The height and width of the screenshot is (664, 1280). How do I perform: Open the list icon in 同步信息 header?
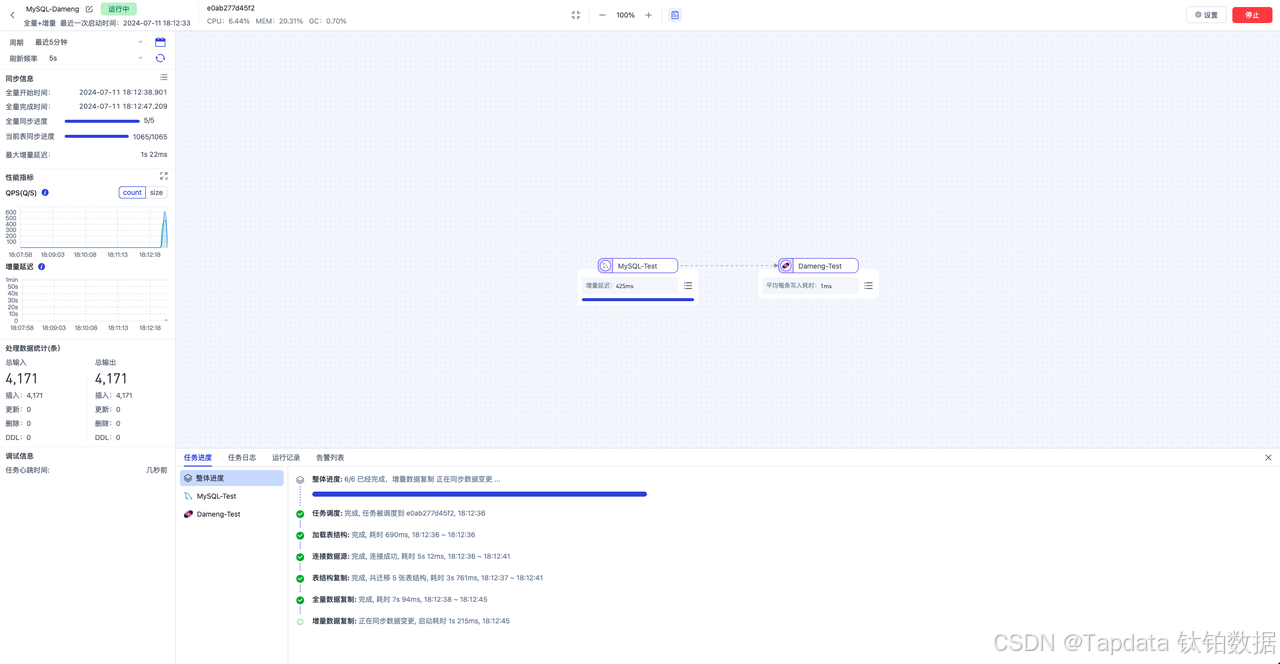[164, 77]
